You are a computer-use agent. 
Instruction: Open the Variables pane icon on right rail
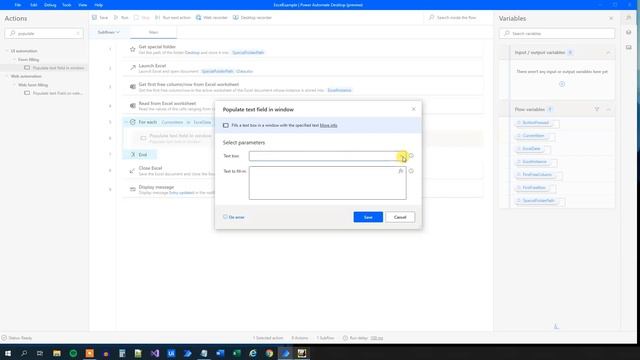pyautogui.click(x=629, y=18)
